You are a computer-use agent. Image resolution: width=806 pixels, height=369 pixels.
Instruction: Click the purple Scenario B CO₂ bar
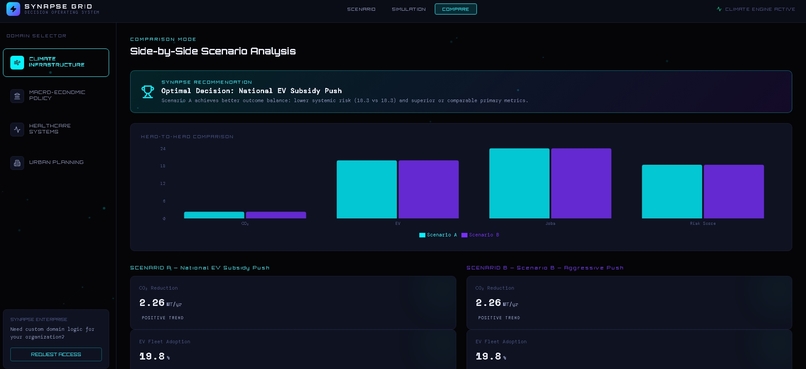coord(276,215)
